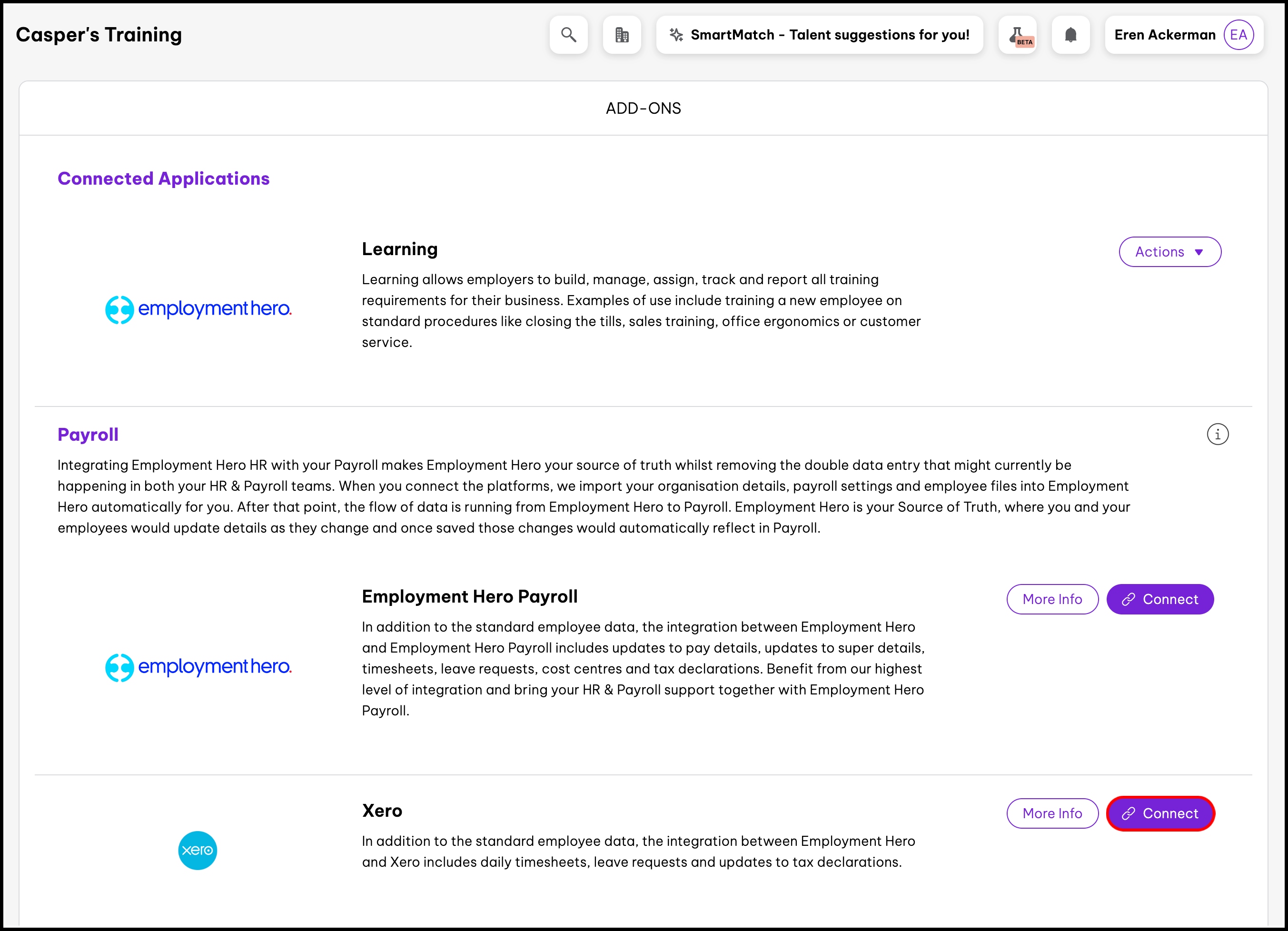Click the search magnifier icon
The image size is (1288, 931).
(568, 35)
